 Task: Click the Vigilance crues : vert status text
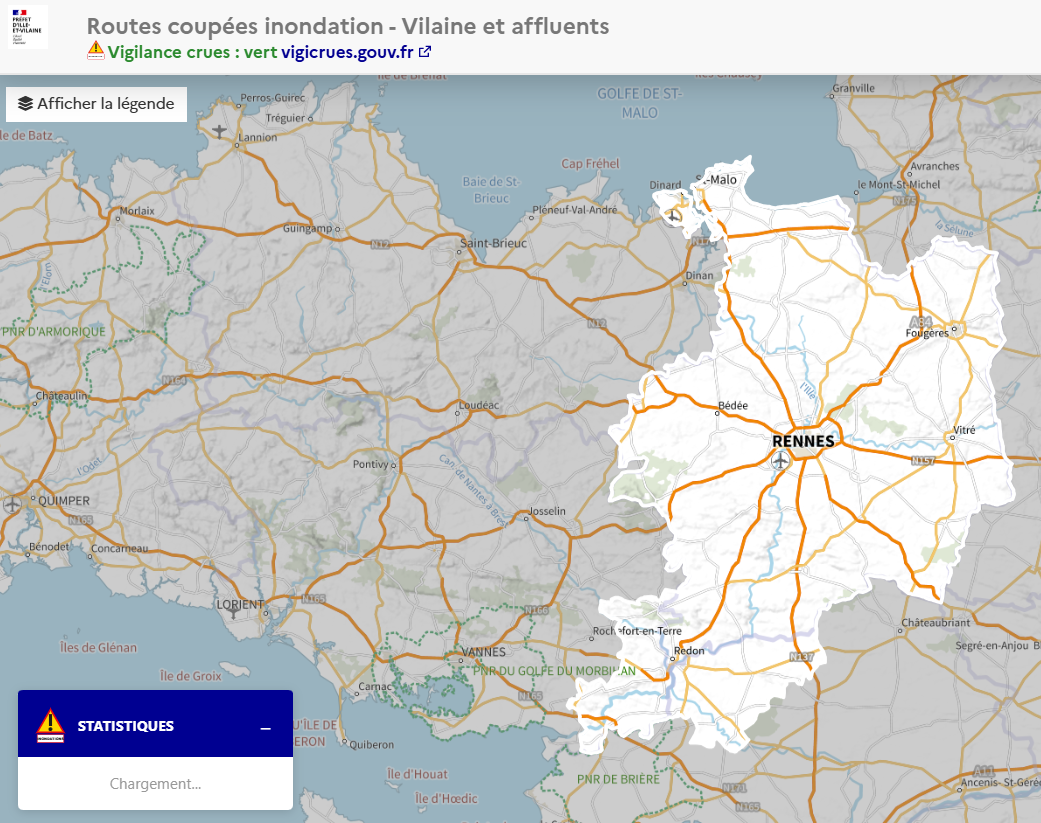(193, 52)
